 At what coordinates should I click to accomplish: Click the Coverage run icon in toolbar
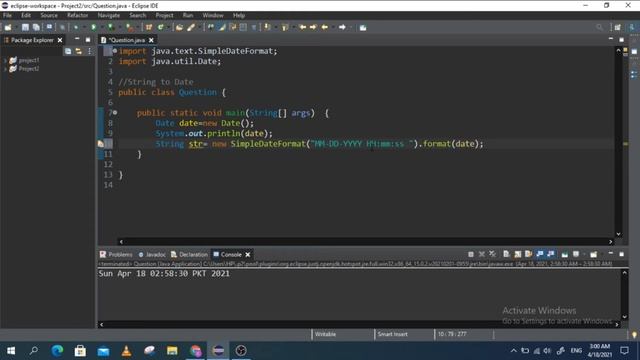111,27
